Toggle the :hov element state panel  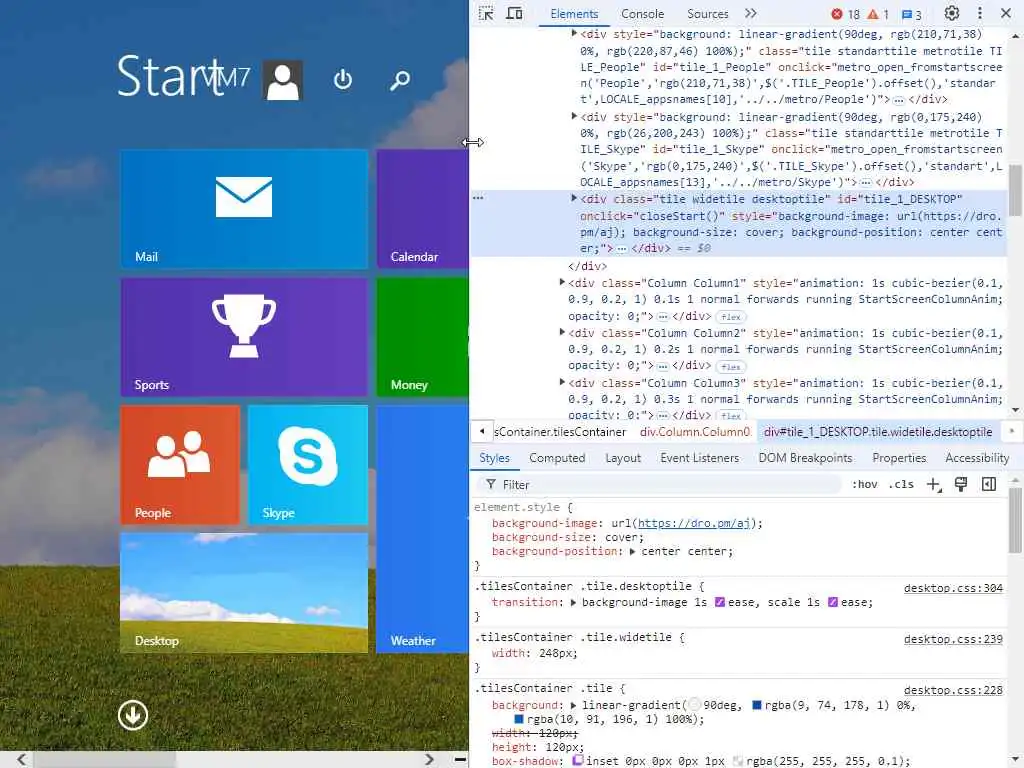coord(865,485)
